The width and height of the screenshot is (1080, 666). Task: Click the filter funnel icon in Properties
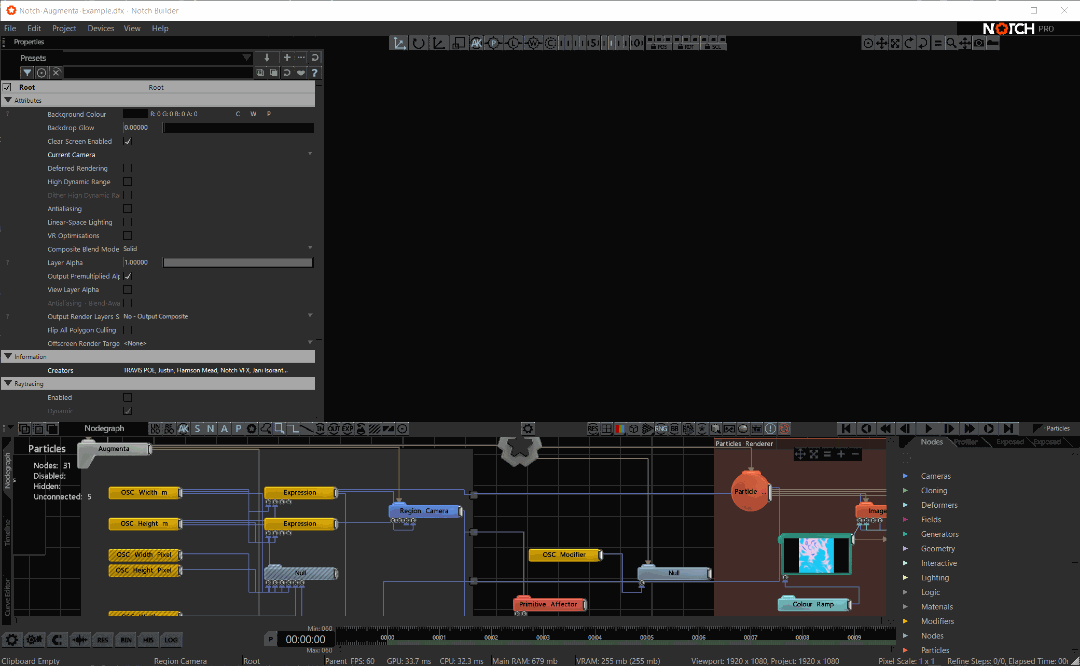click(27, 72)
